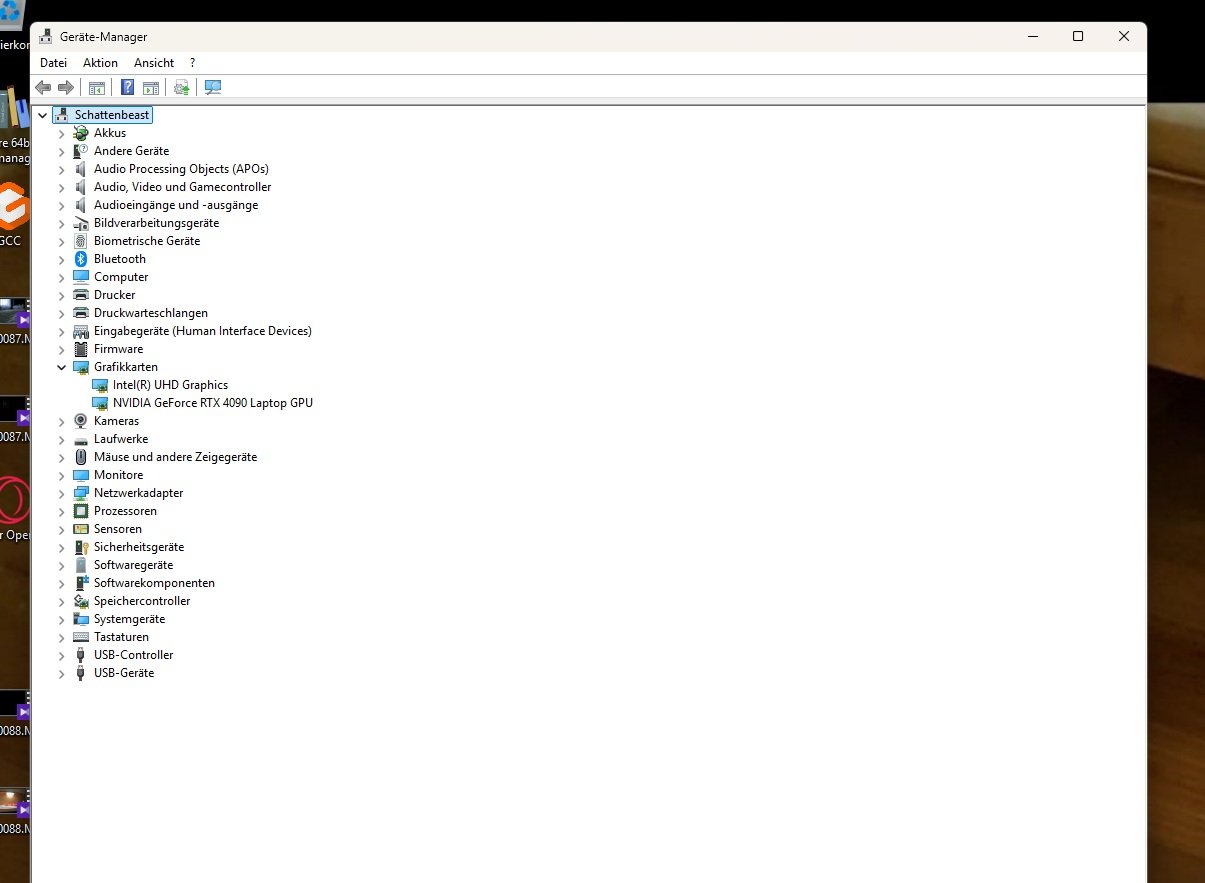Image resolution: width=1205 pixels, height=883 pixels.
Task: Click the Geräte-Manager title bar icon
Action: click(x=46, y=36)
